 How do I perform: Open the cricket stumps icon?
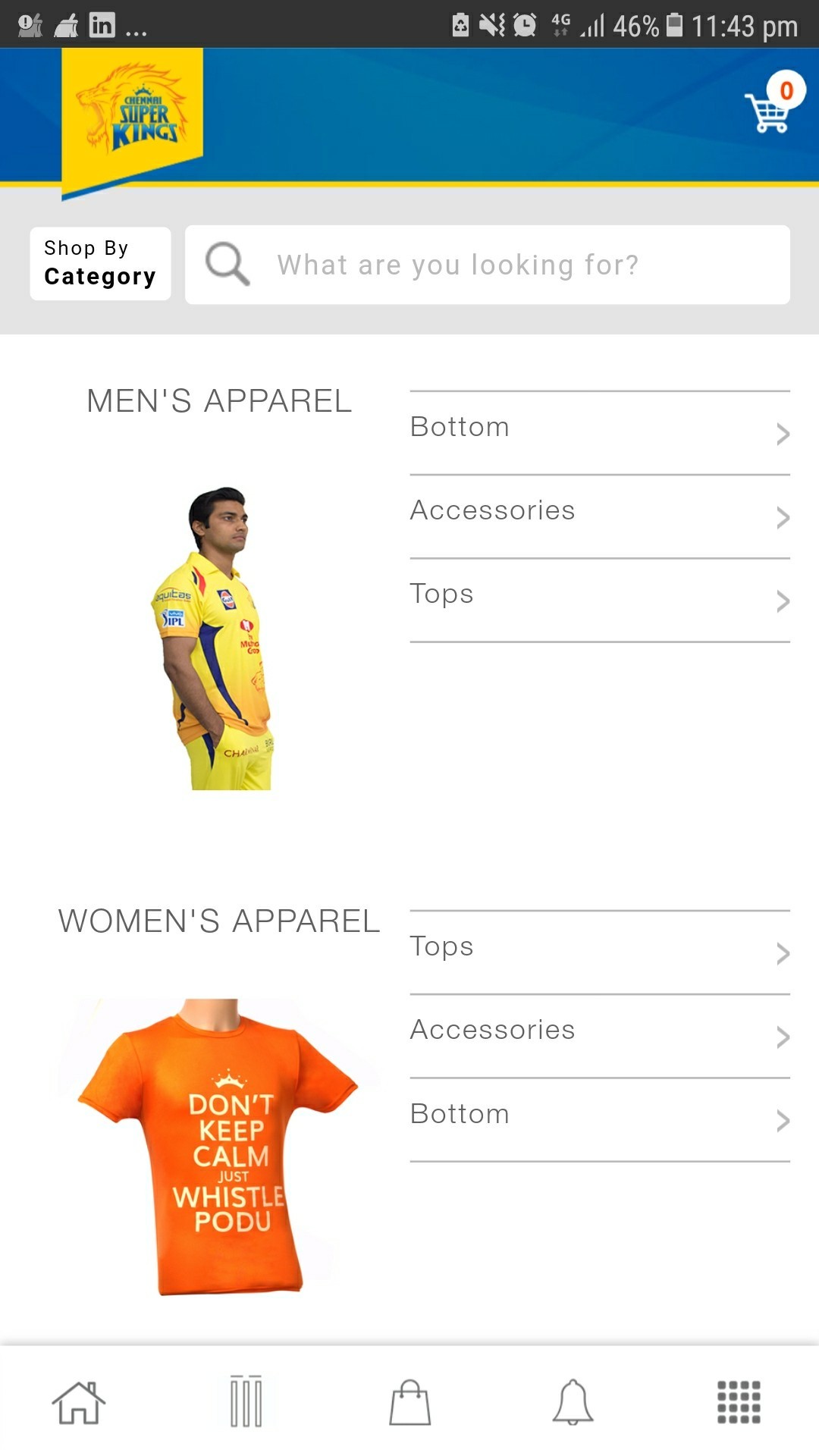246,1401
